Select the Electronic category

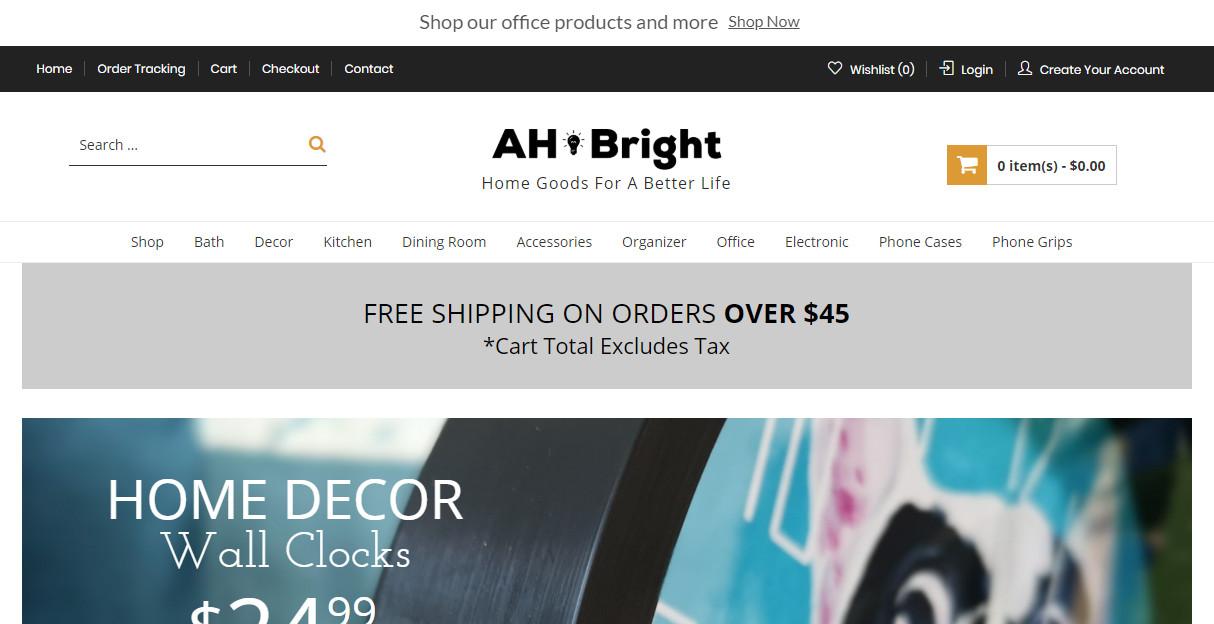pyautogui.click(x=817, y=242)
